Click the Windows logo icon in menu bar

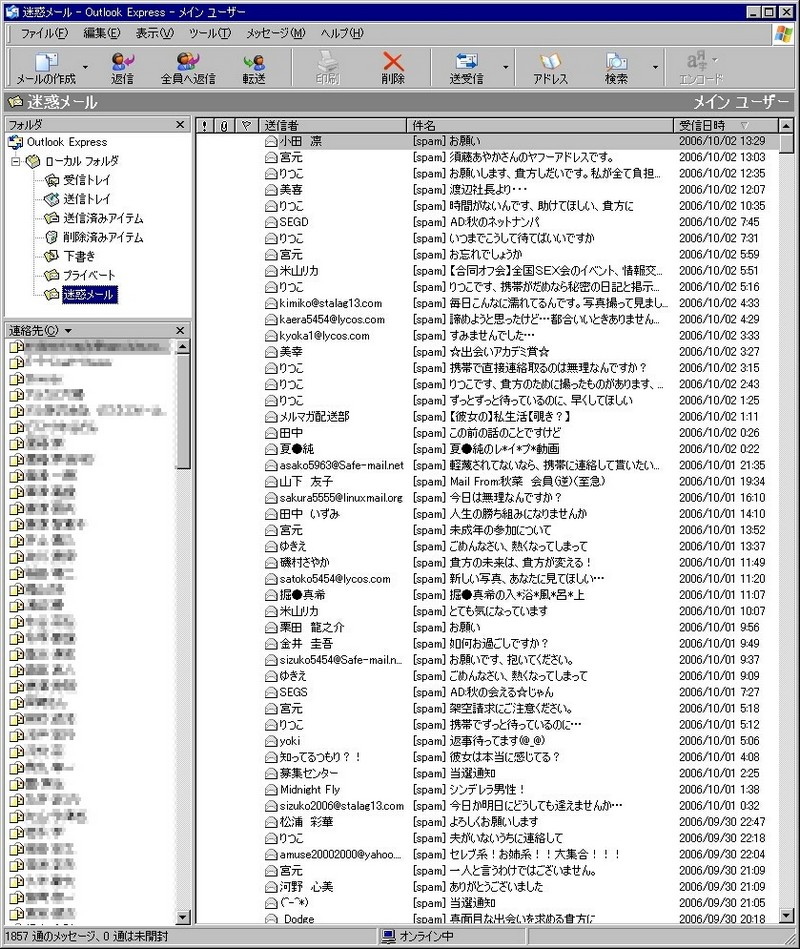[784, 34]
